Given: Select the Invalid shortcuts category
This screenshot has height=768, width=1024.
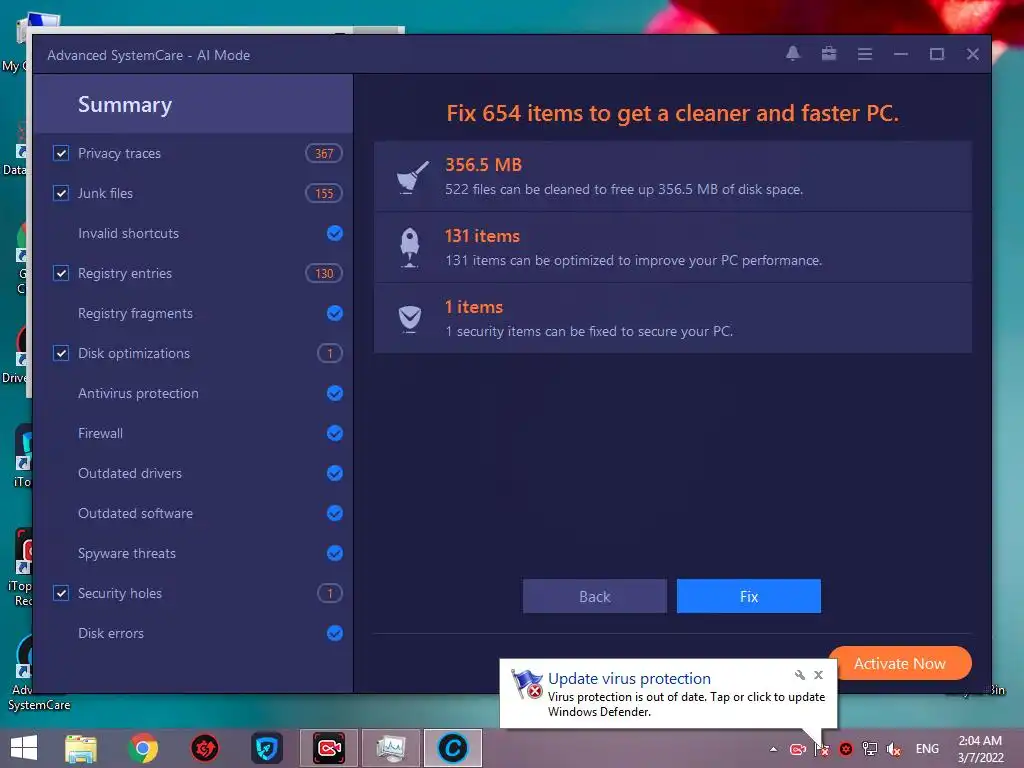Looking at the screenshot, I should tap(128, 233).
